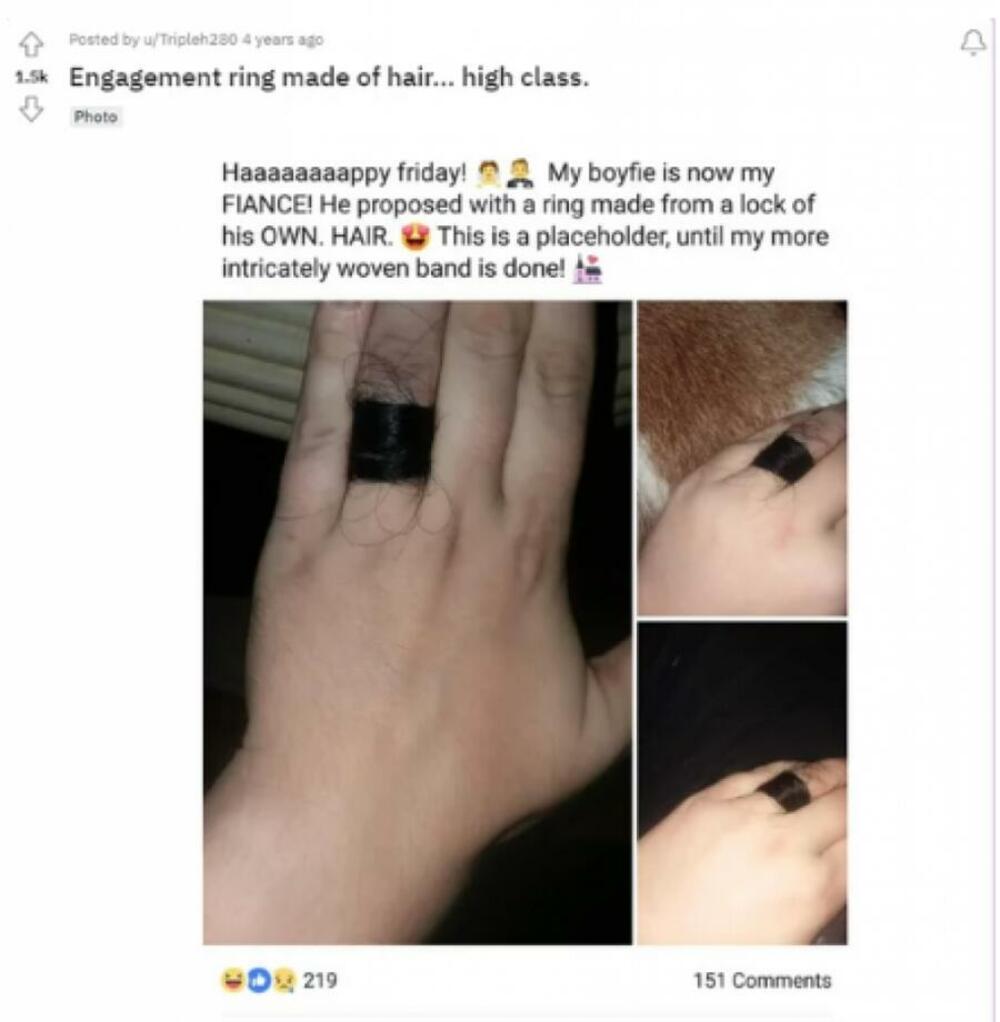Open the top-right photo with orange fur
Viewport: 1000px width, 1022px height.
click(743, 458)
